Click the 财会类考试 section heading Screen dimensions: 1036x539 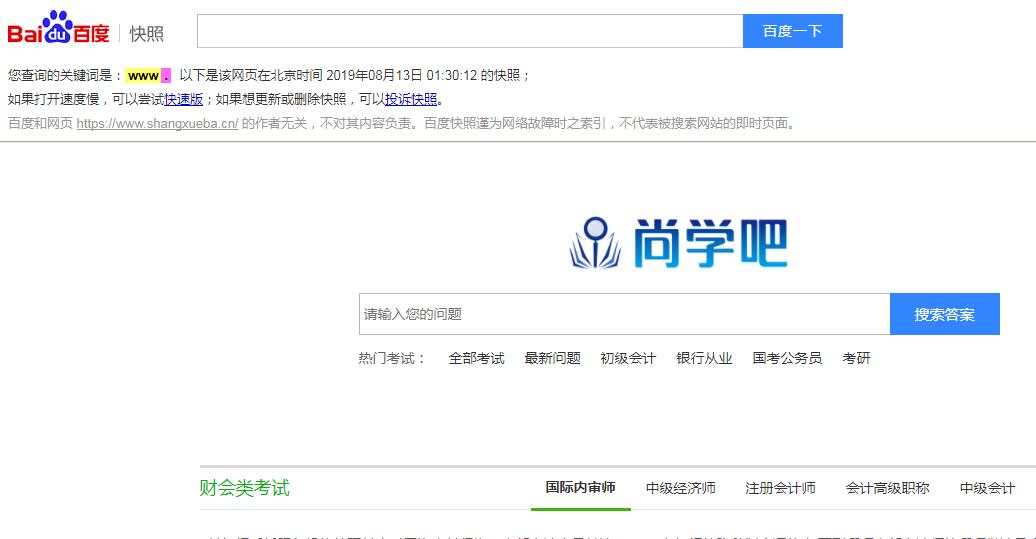(244, 488)
